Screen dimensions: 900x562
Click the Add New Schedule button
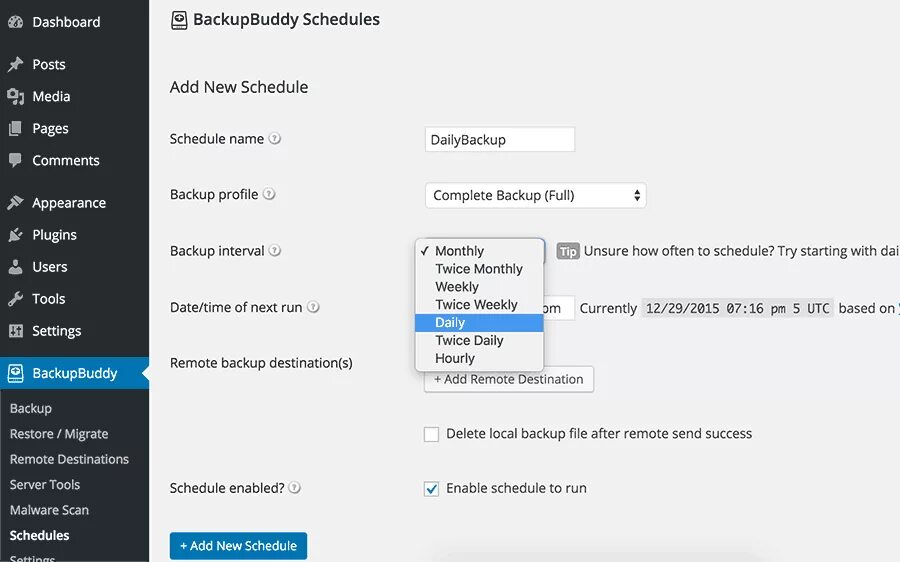click(238, 546)
